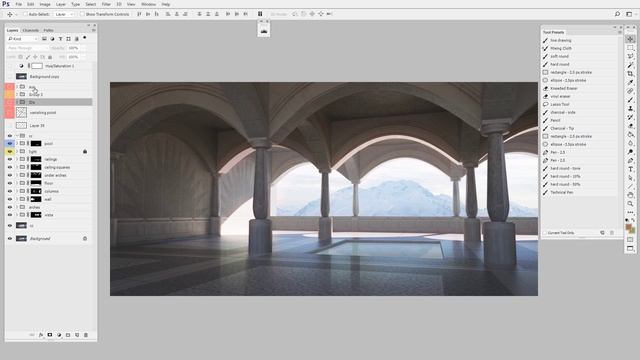Select the Crop tool
Screen dimensions: 640x360
pos(630,74)
